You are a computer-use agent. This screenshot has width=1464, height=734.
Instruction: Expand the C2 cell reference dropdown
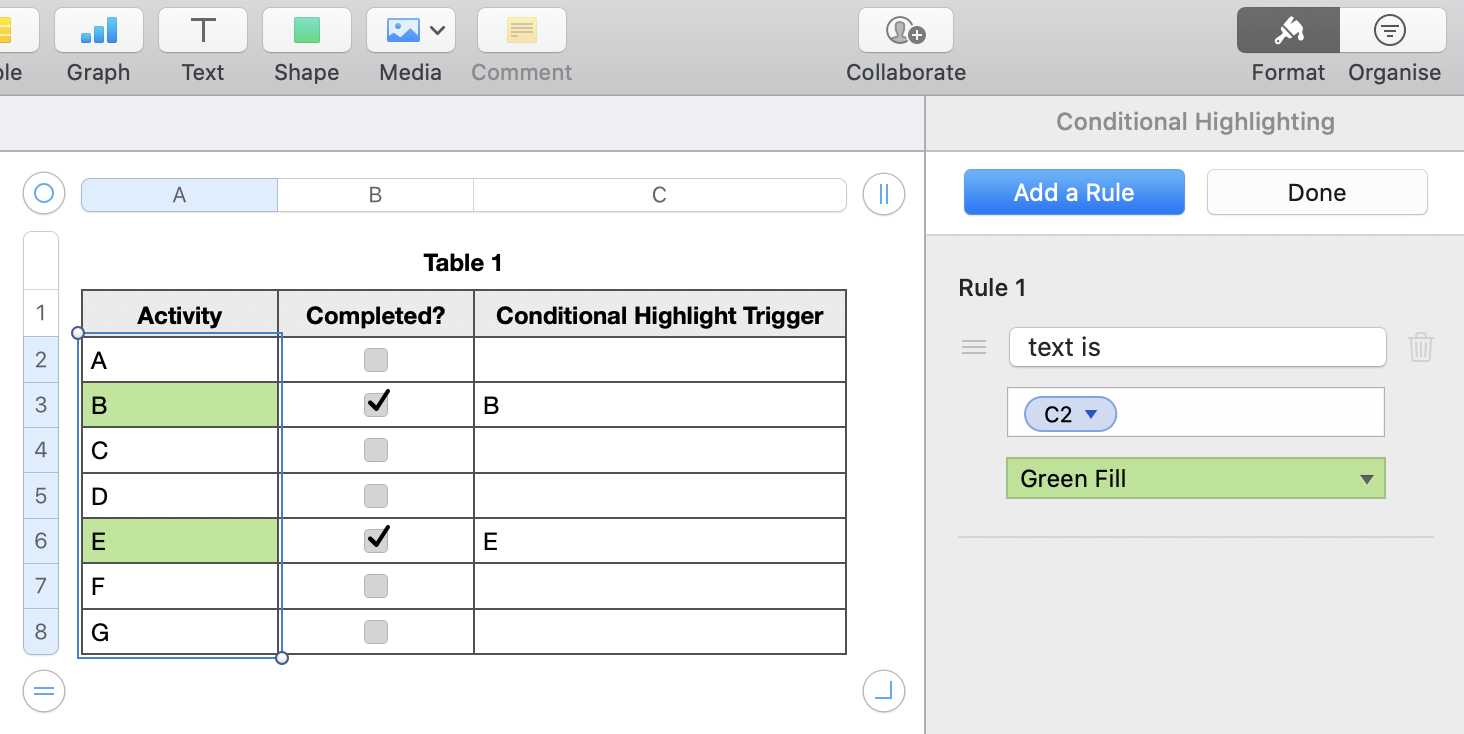(1091, 414)
